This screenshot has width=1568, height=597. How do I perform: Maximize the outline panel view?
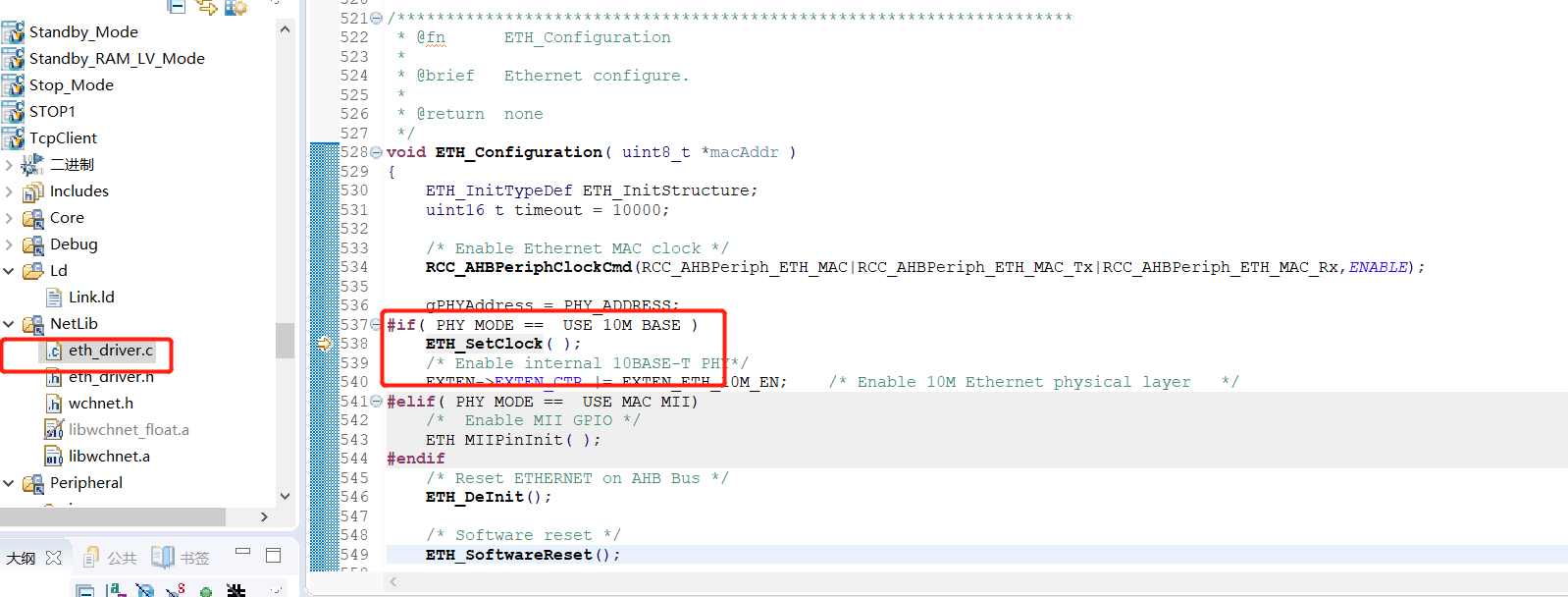[x=274, y=556]
